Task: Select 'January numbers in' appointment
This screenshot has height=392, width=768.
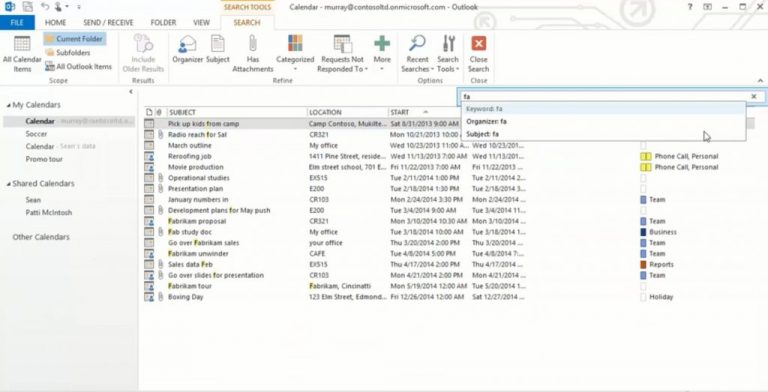Action: pyautogui.click(x=198, y=199)
